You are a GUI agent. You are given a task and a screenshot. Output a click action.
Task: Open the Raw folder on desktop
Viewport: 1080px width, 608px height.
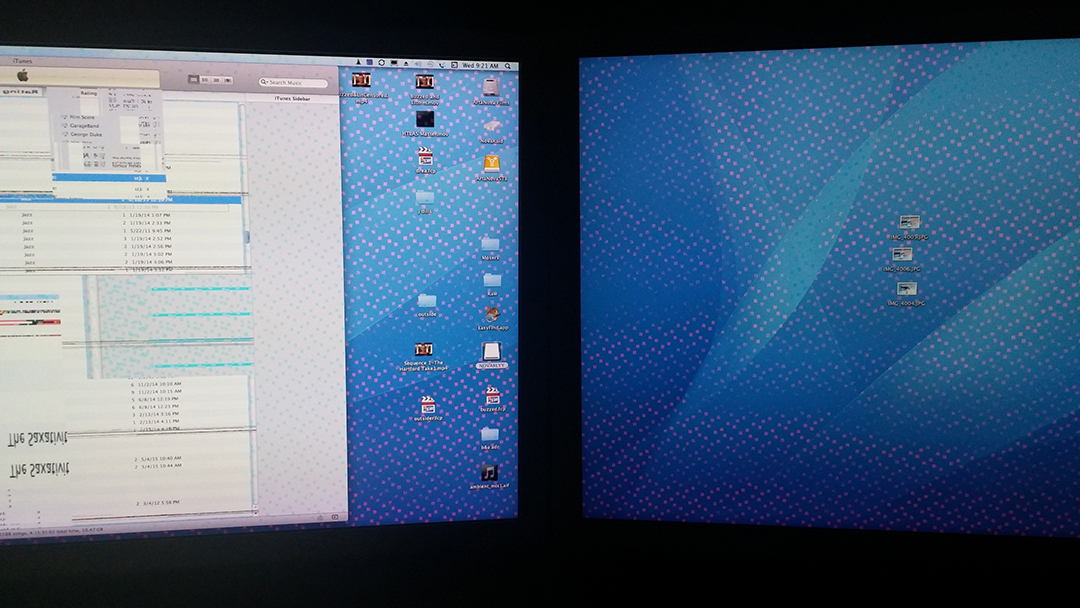coord(492,280)
